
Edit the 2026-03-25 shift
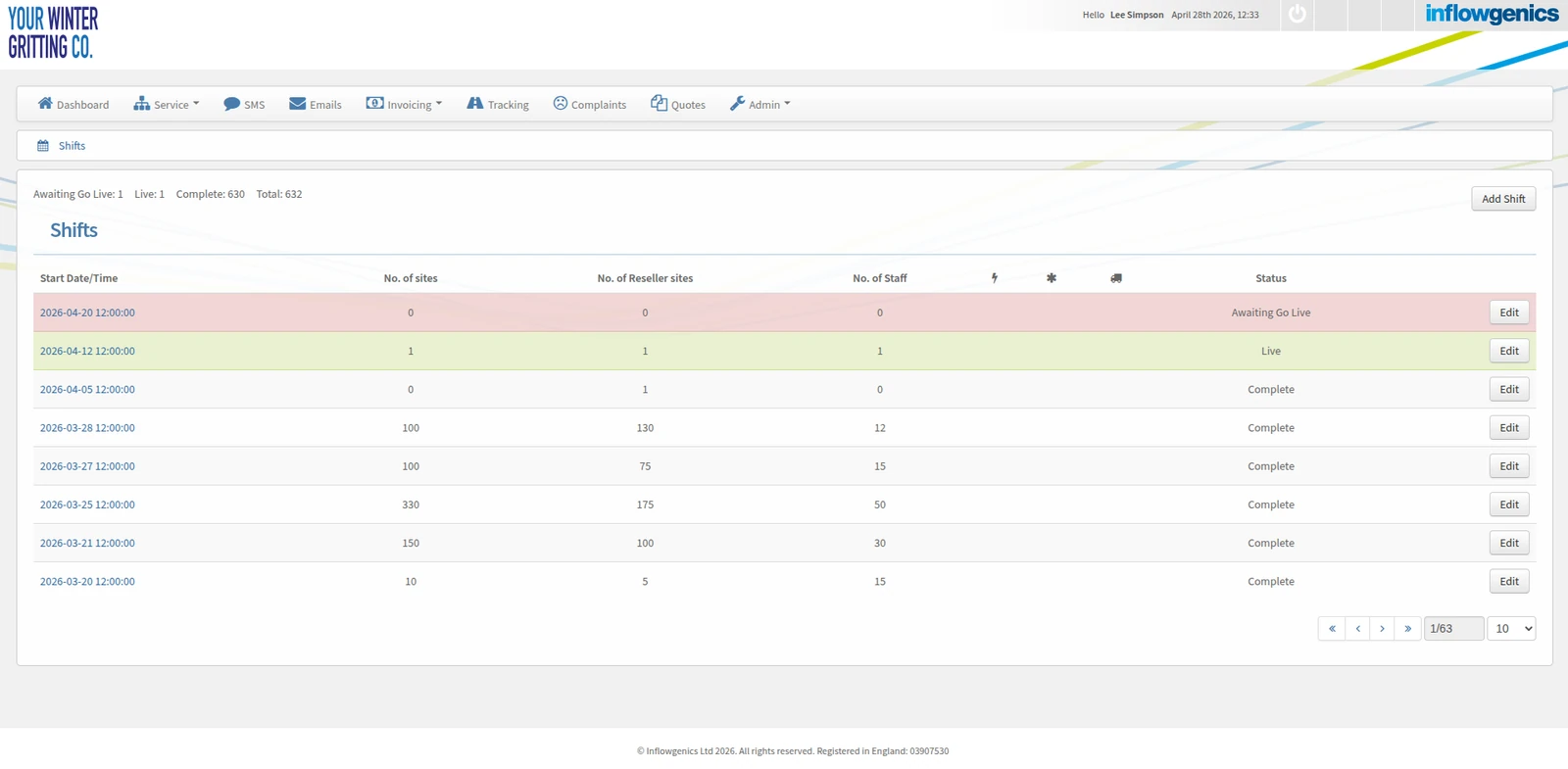(x=1509, y=505)
